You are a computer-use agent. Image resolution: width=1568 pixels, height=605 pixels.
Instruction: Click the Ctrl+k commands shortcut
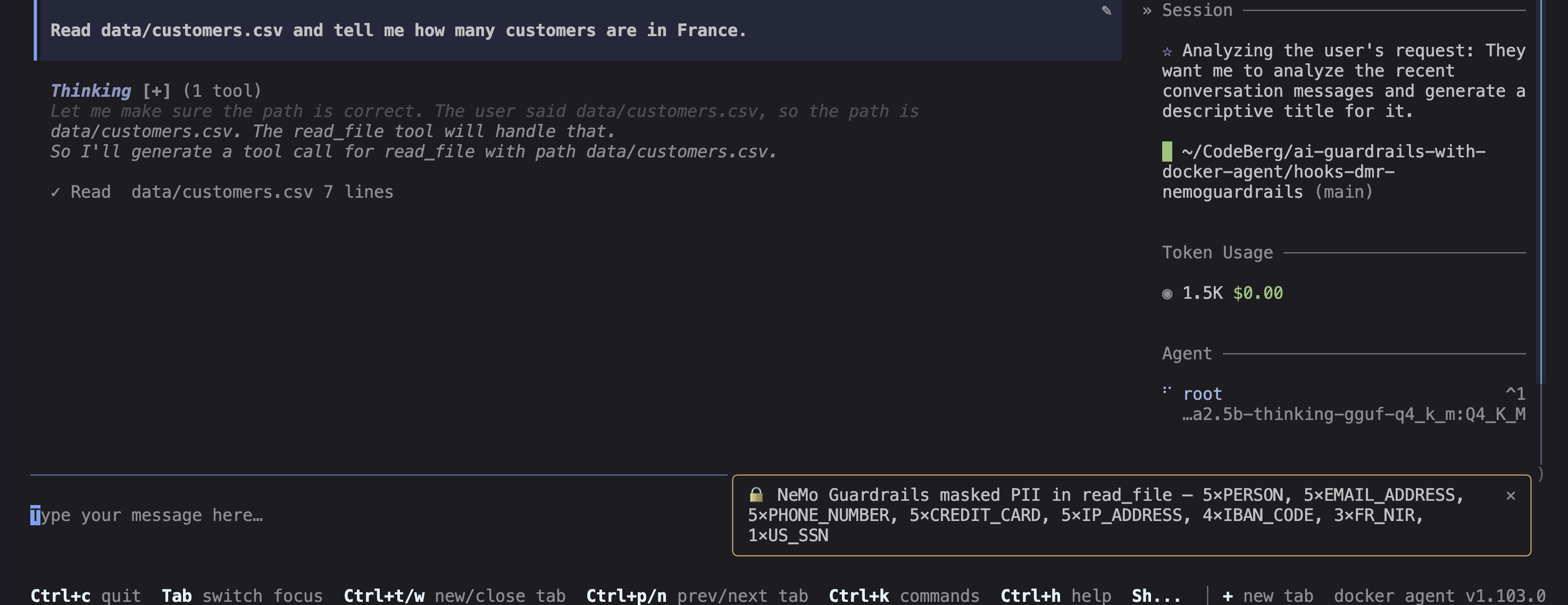pyautogui.click(x=904, y=595)
